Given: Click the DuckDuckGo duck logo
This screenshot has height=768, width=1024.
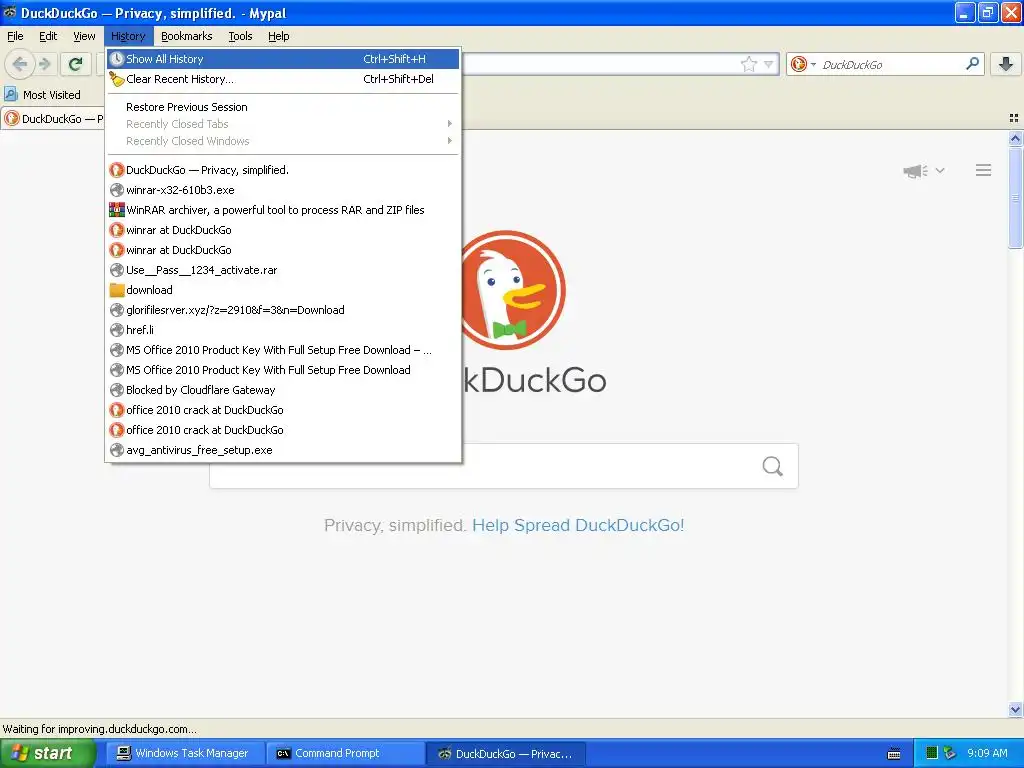Looking at the screenshot, I should (x=513, y=290).
